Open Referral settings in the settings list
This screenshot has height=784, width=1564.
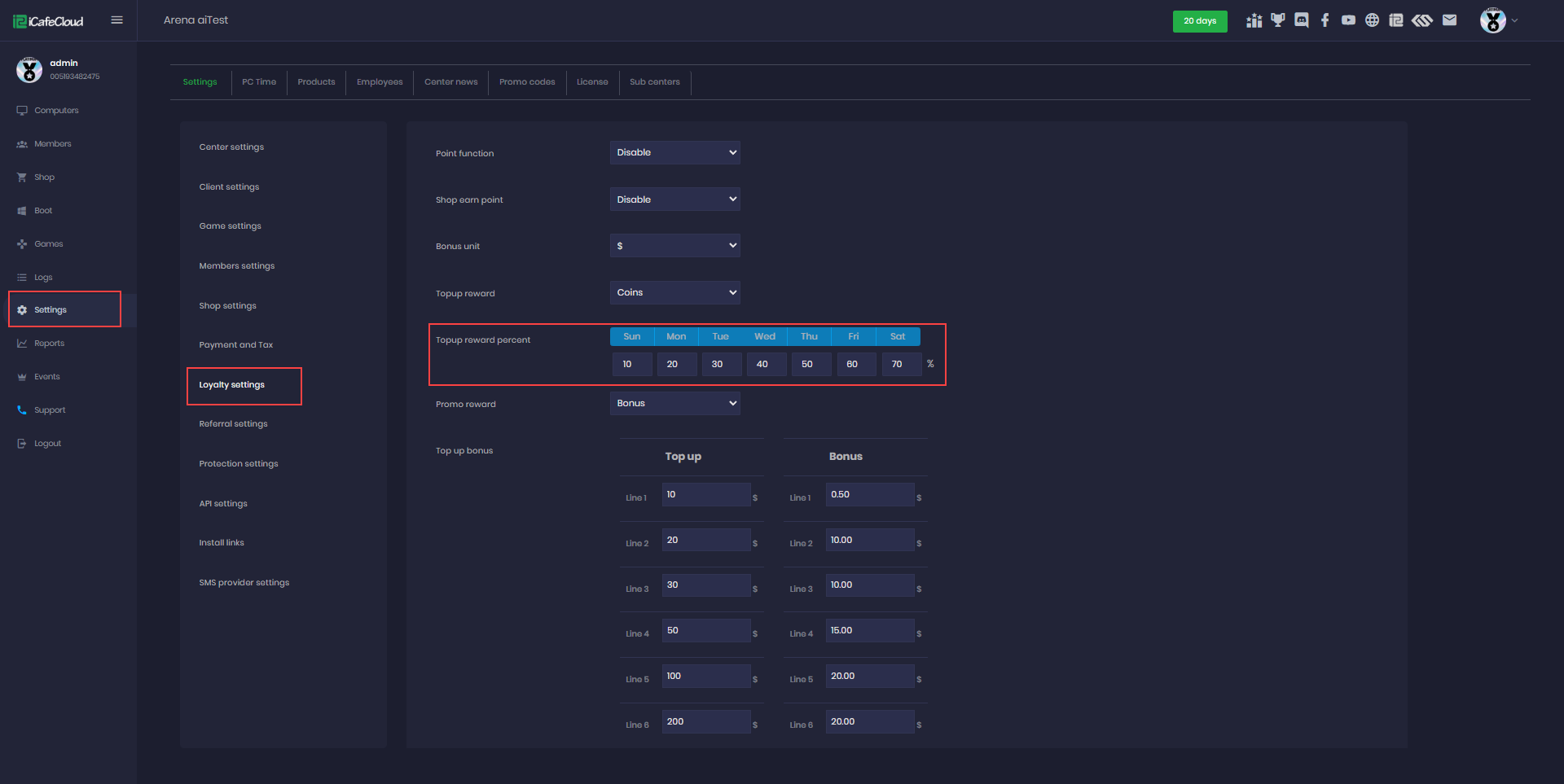point(233,424)
